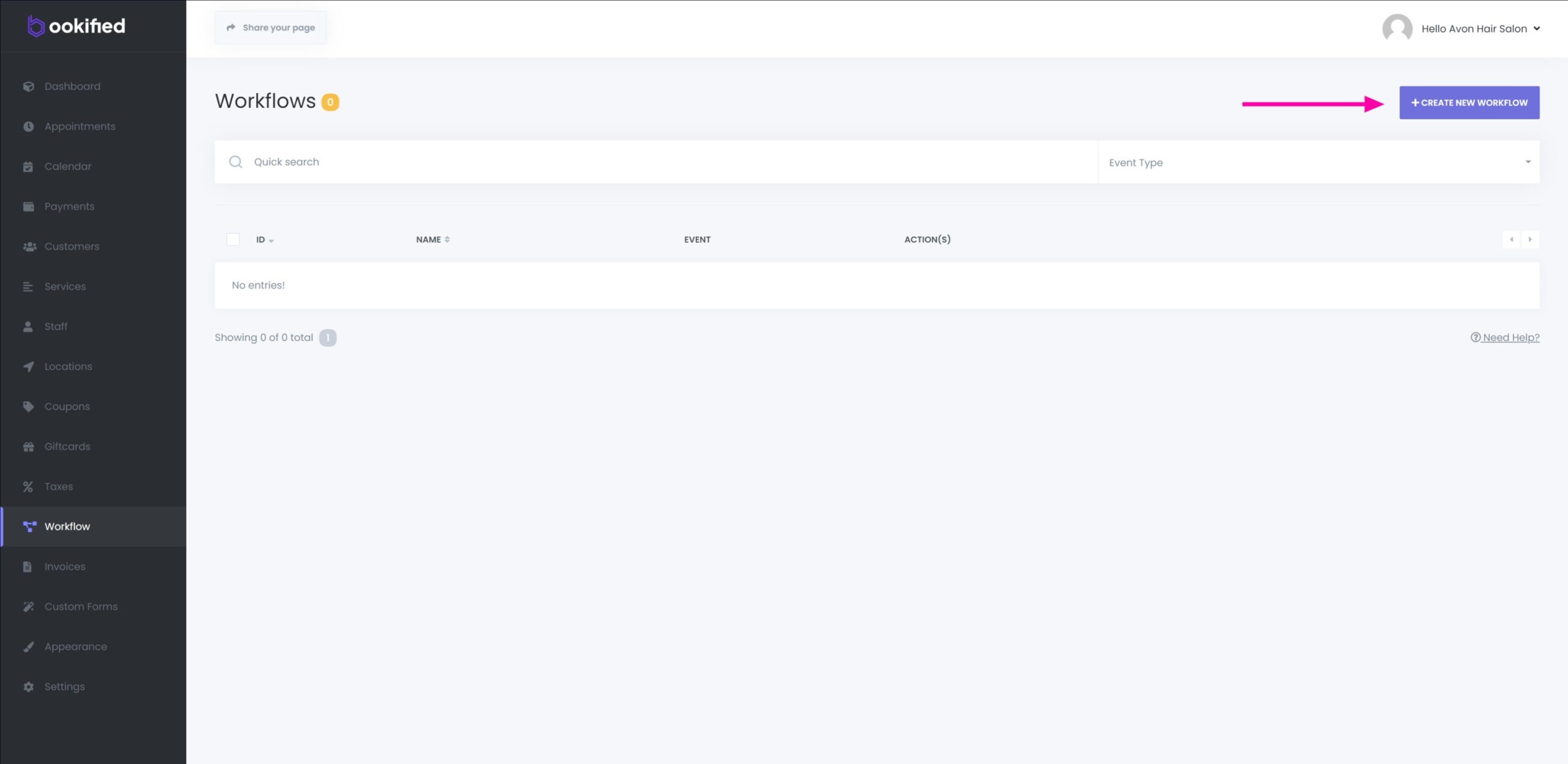Image resolution: width=1568 pixels, height=764 pixels.
Task: Sort table by ID column
Action: point(265,239)
